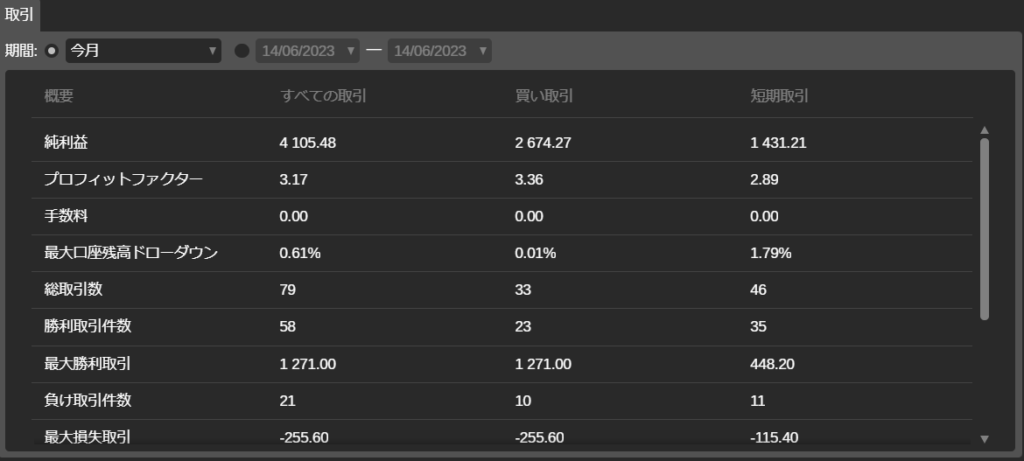Open the start date 14/06/2023 dropdown
Viewport: 1024px width, 461px height.
coord(307,50)
